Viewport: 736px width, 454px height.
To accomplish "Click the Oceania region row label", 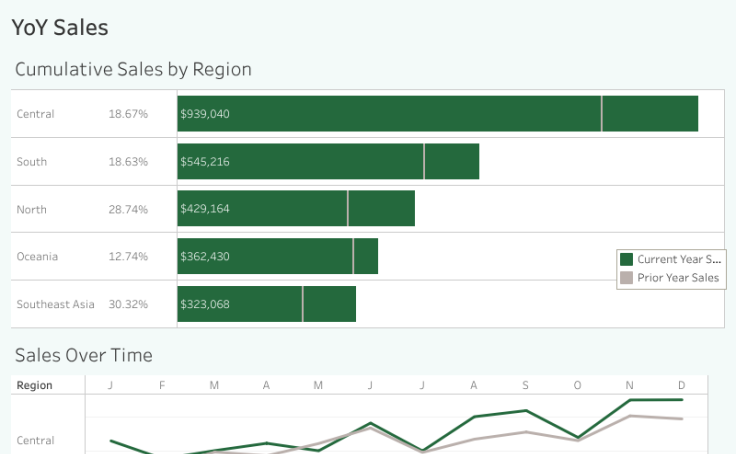I will click(x=37, y=257).
